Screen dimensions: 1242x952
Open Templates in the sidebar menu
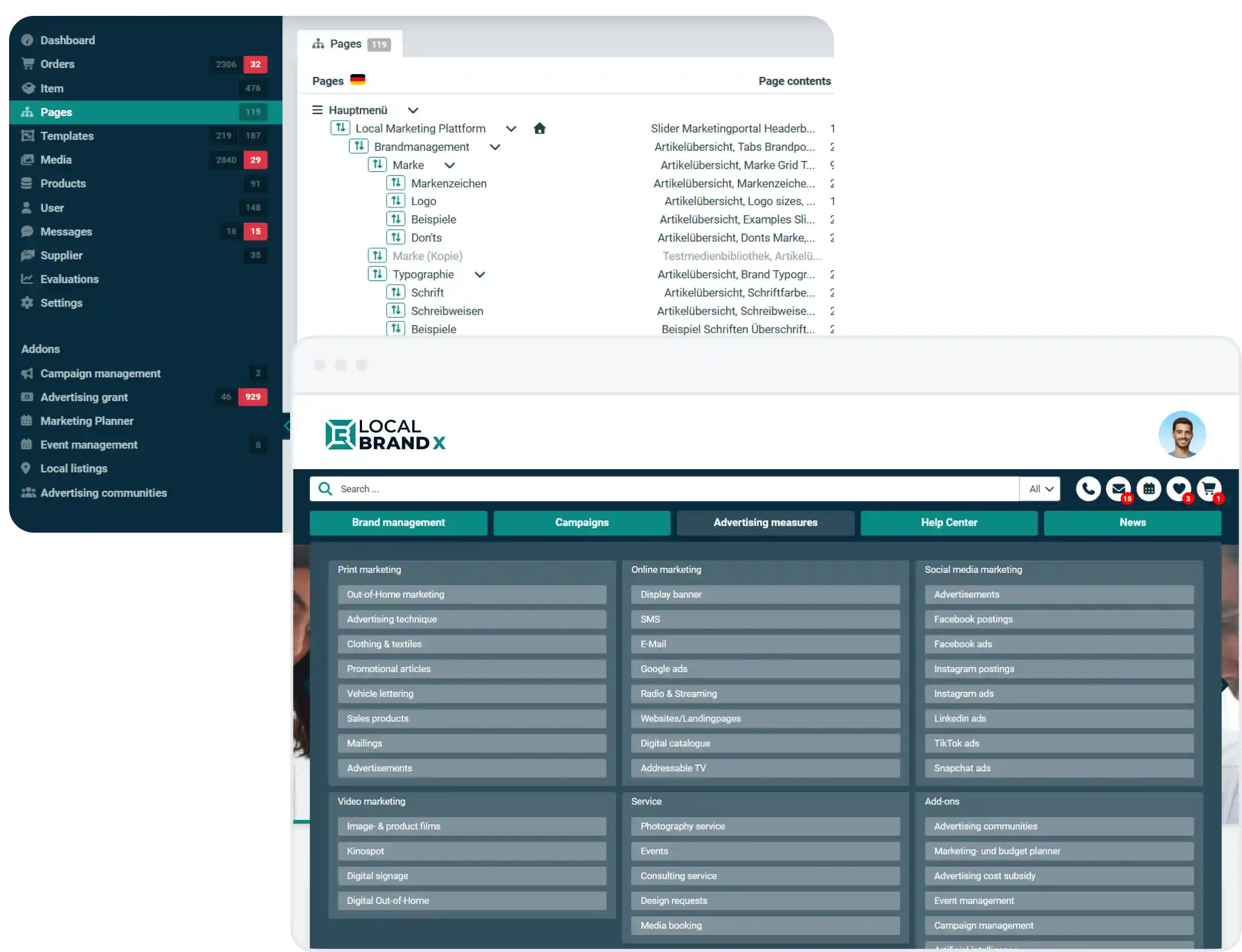coord(67,136)
